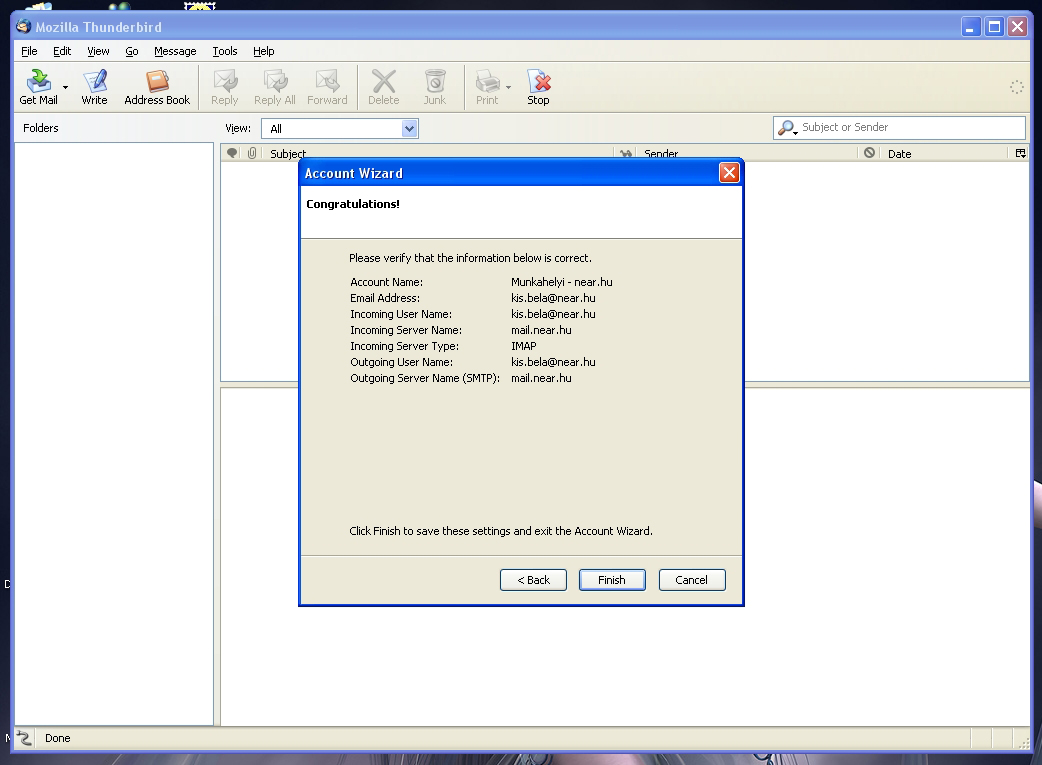Click the Reply toolbar icon

coord(225,82)
